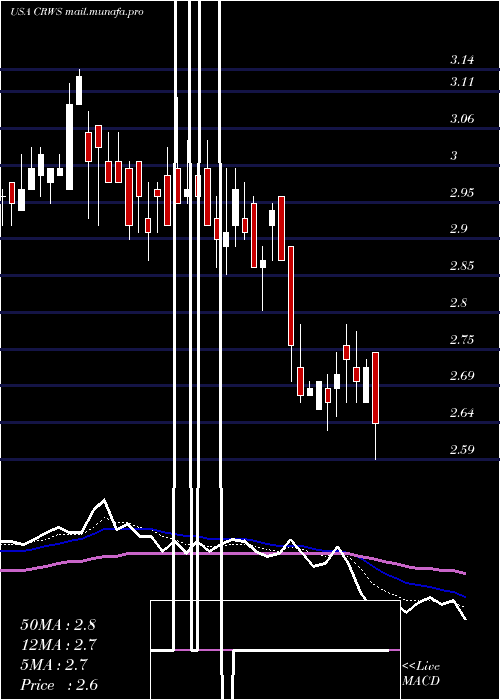Screen dimensions: 500x700
Task: Click the 2.95 price axis label
Action: coord(462,193)
